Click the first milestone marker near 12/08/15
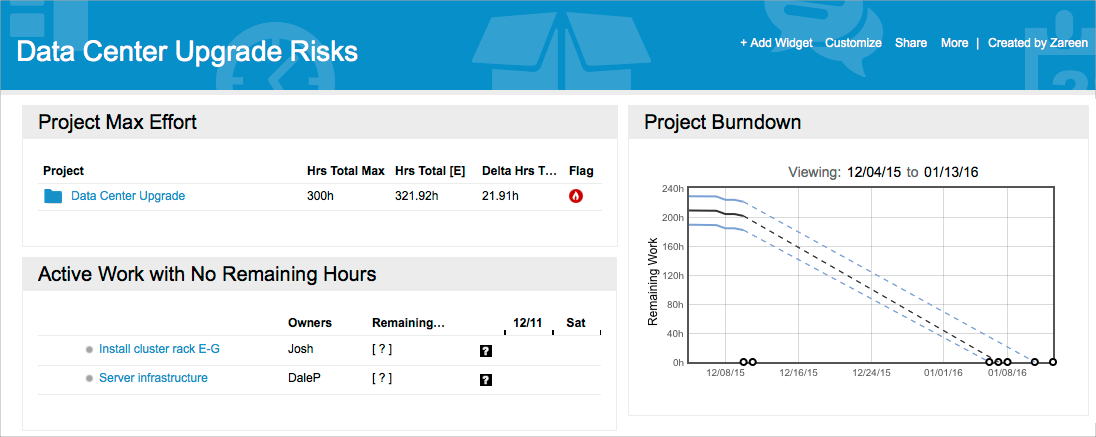Image resolution: width=1096 pixels, height=437 pixels. pyautogui.click(x=743, y=362)
